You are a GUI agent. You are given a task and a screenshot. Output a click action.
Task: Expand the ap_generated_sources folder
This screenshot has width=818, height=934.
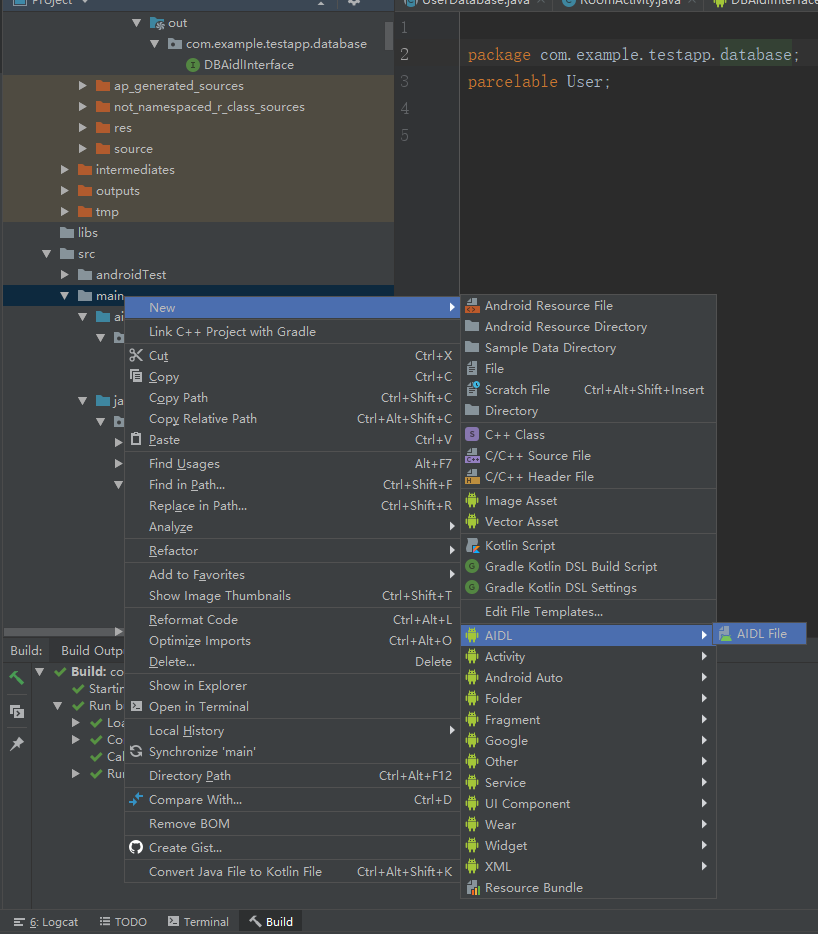tap(83, 86)
